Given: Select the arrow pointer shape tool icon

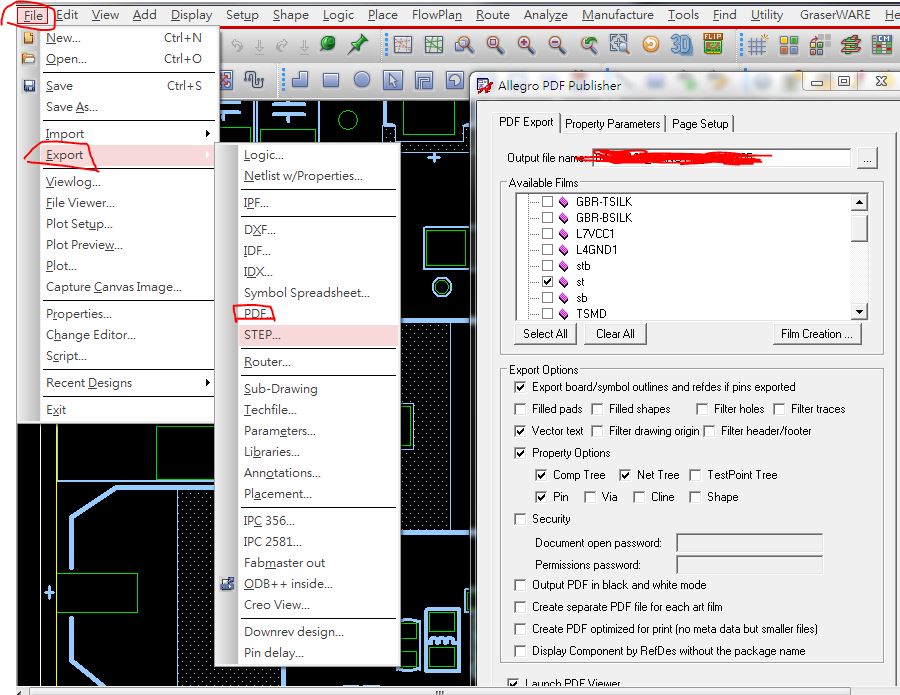Looking at the screenshot, I should click(x=393, y=81).
